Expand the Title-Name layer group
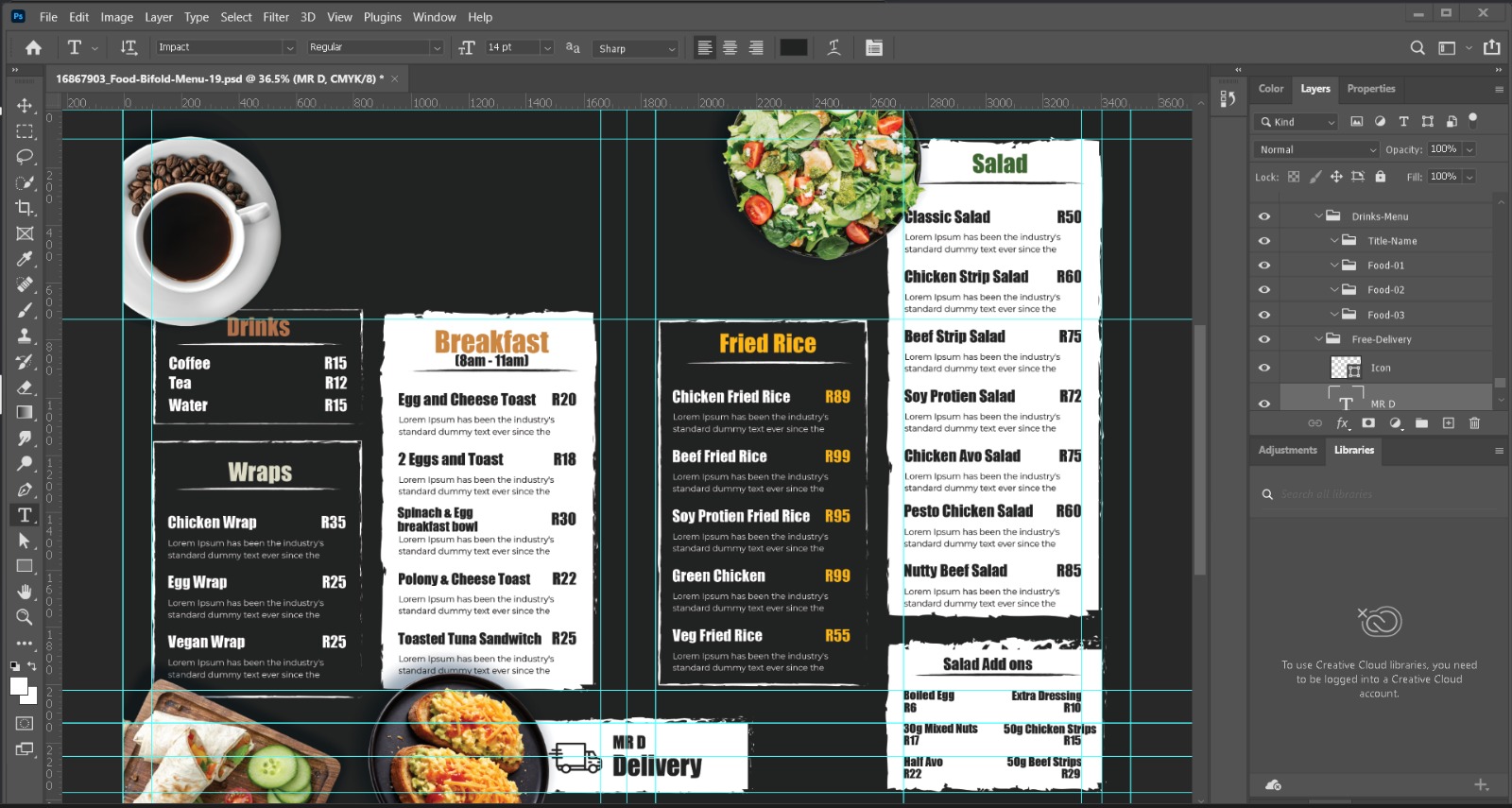This screenshot has height=808, width=1512. (x=1334, y=241)
